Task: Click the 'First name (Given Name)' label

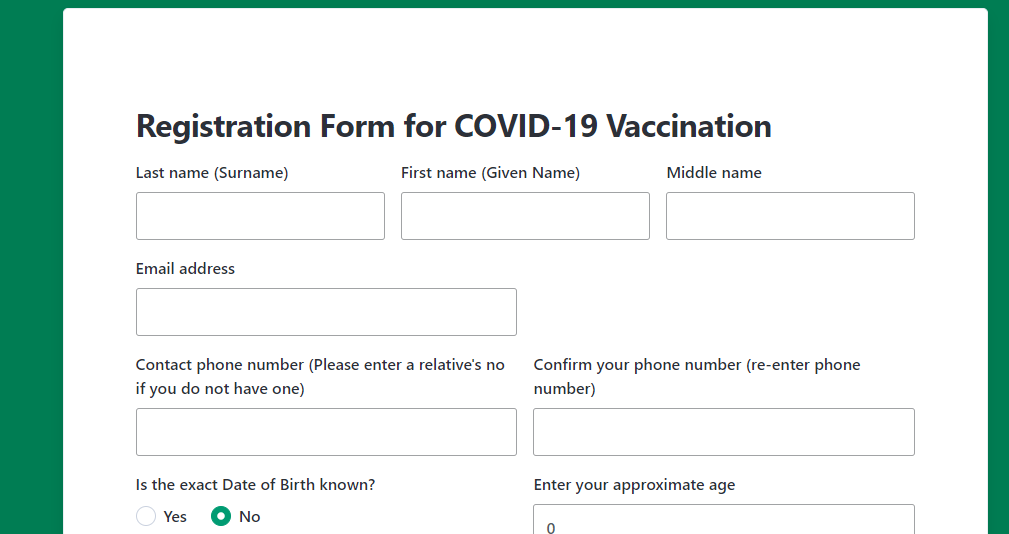Action: click(490, 173)
